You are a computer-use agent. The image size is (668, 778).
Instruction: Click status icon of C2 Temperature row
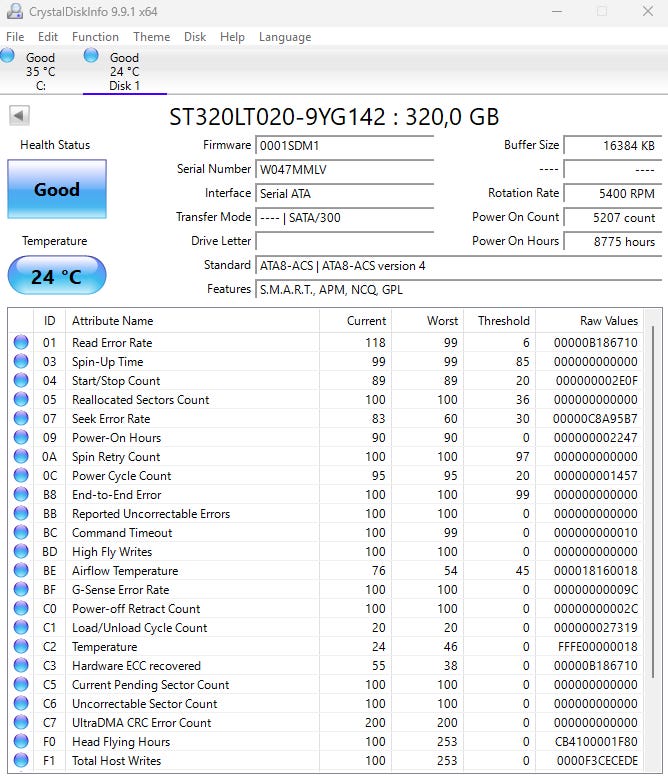point(21,647)
